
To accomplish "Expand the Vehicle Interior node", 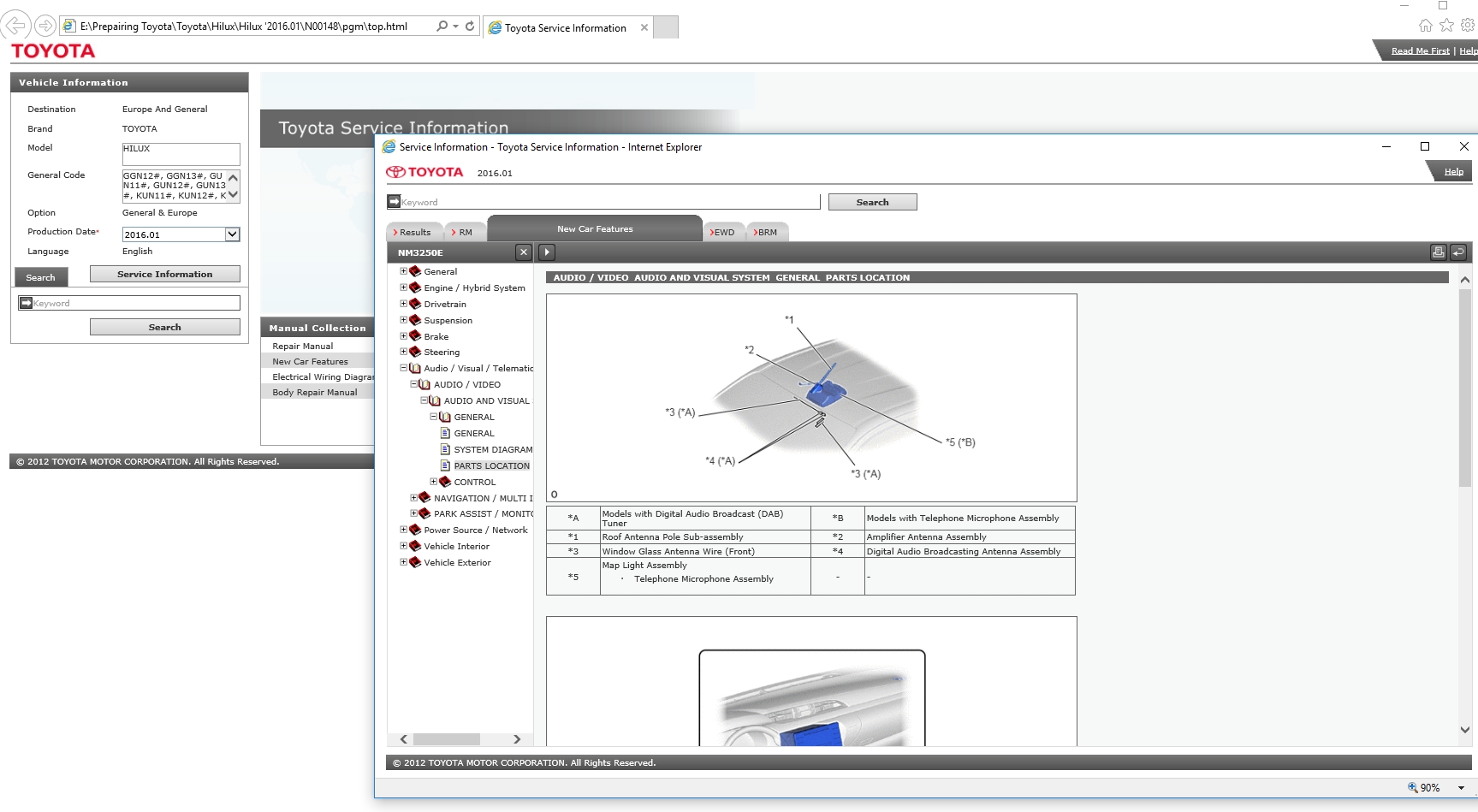I will click(404, 546).
